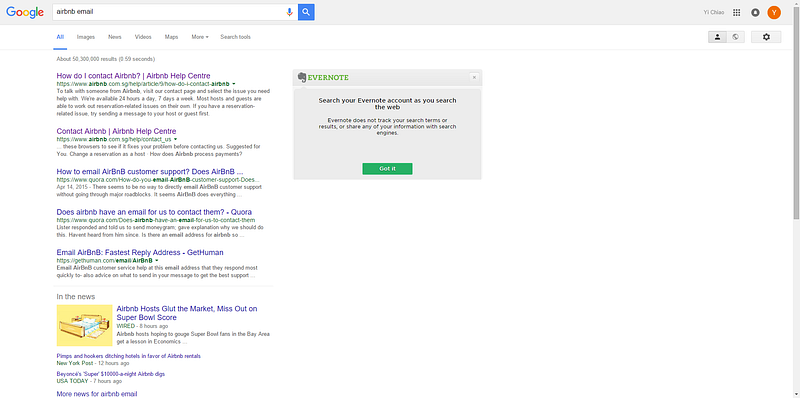The height and width of the screenshot is (398, 800).
Task: Open Contact Airbnb Help Centre result
Action: pyautogui.click(x=116, y=131)
